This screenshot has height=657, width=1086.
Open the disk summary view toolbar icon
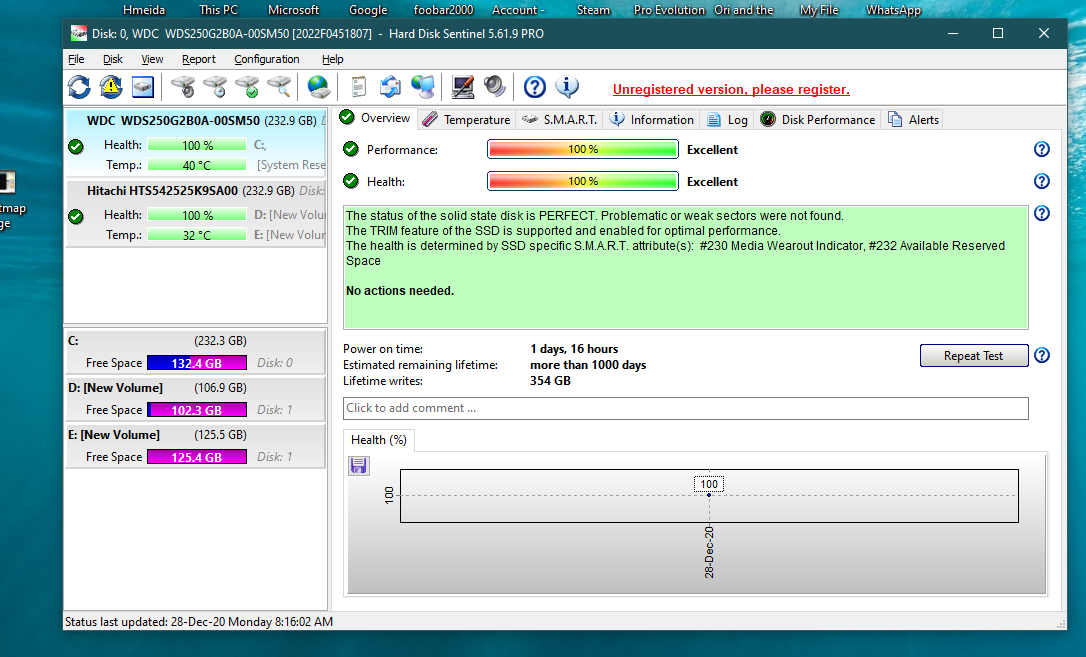tap(143, 87)
